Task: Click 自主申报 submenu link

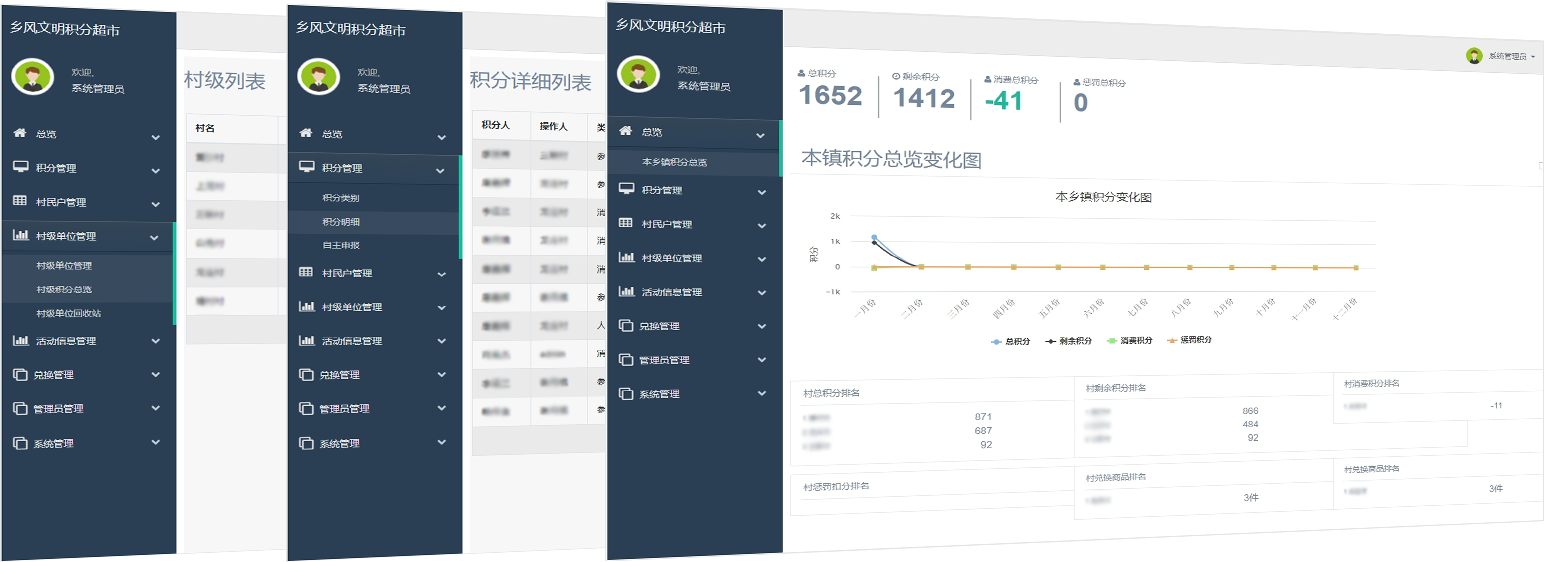Action: click(x=341, y=244)
